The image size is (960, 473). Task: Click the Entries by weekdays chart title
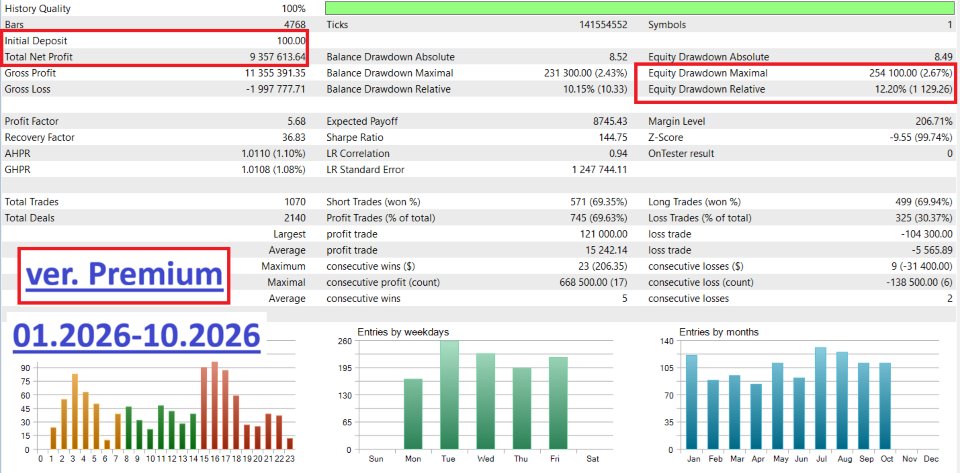point(403,332)
